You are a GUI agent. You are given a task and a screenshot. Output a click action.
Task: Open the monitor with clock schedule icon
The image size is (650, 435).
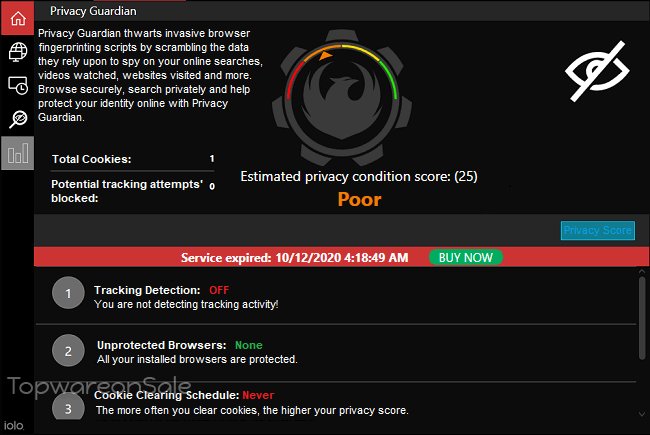17,85
